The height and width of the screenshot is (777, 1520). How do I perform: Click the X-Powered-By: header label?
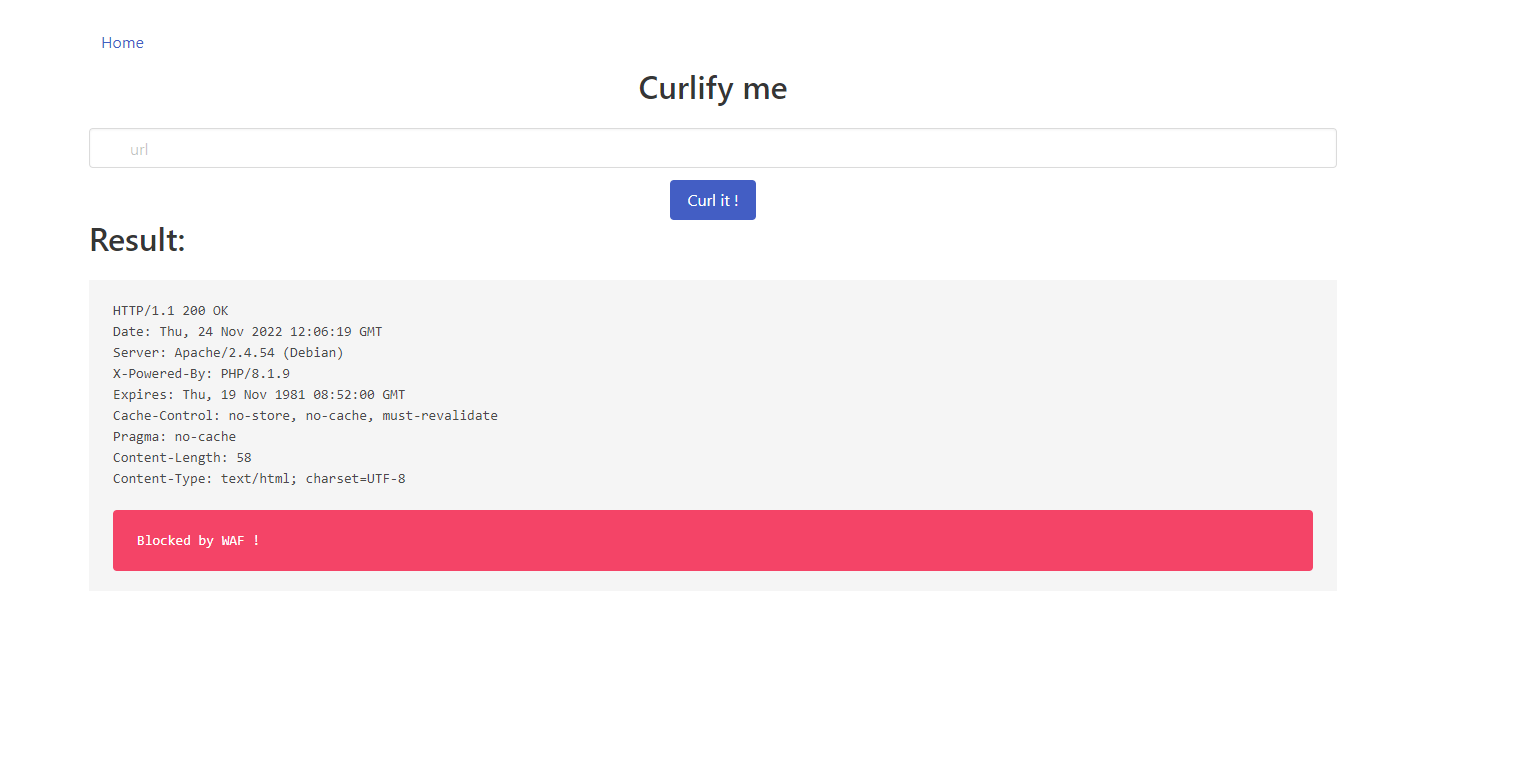[163, 374]
